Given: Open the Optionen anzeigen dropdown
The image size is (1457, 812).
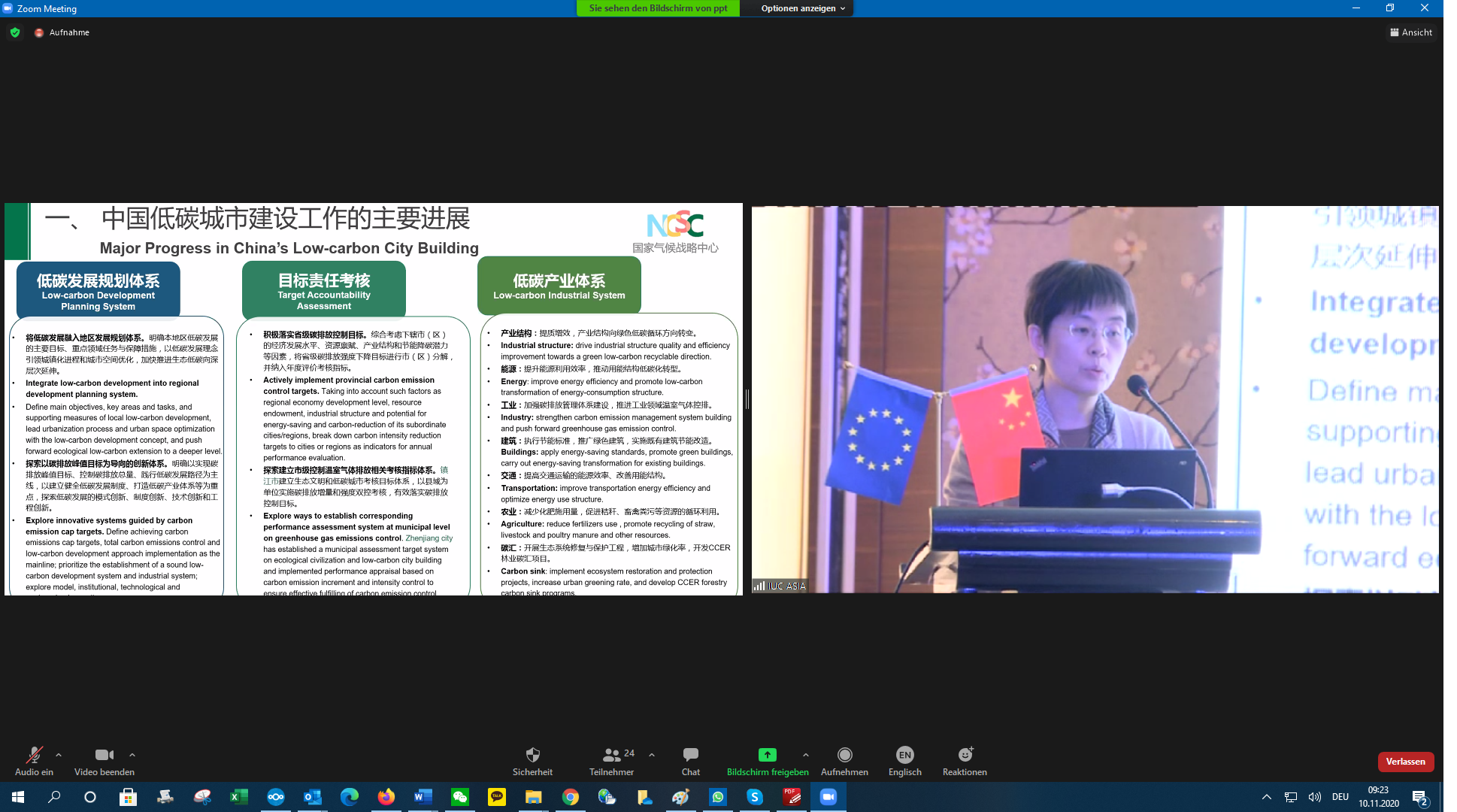Looking at the screenshot, I should tap(802, 8).
